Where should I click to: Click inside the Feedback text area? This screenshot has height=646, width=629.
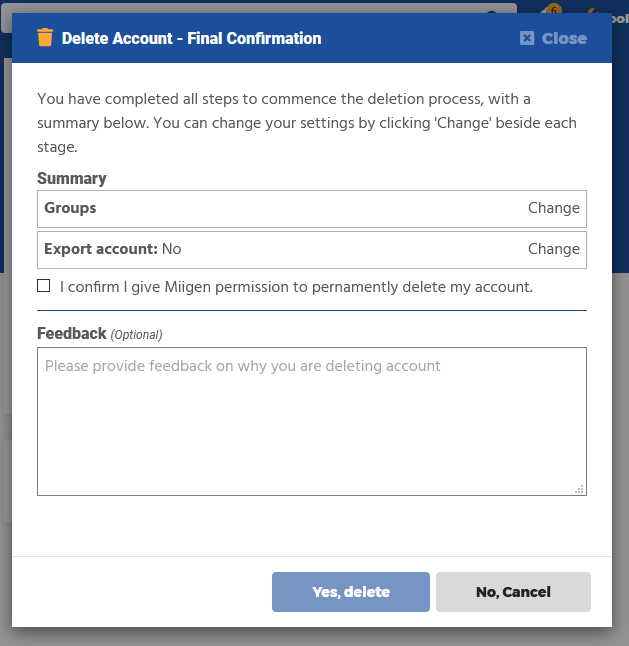coord(311,421)
